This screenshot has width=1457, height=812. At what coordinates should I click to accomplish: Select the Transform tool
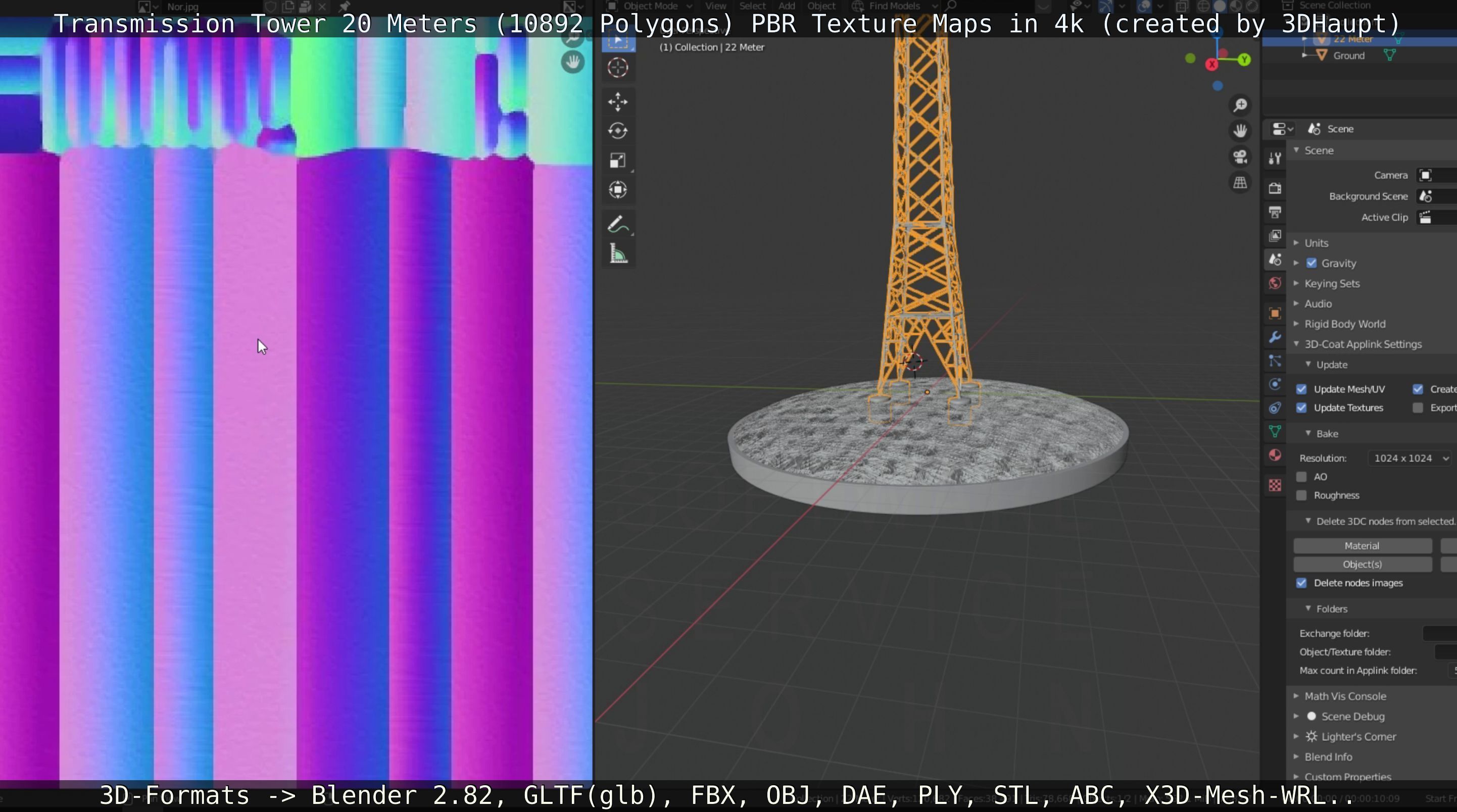pyautogui.click(x=618, y=189)
